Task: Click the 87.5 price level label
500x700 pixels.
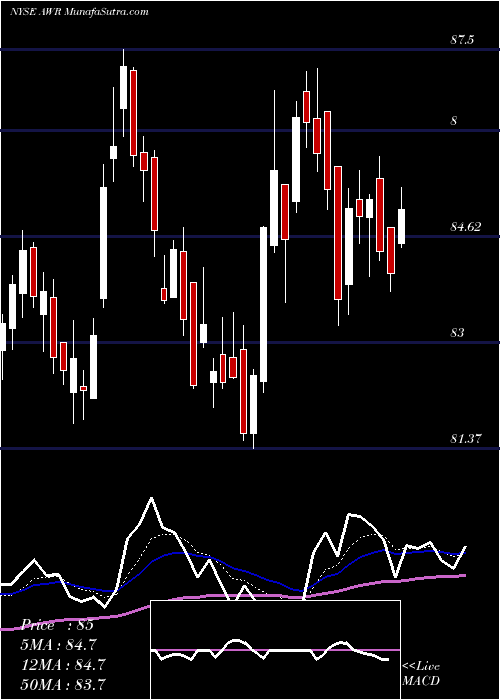Action: [462, 40]
